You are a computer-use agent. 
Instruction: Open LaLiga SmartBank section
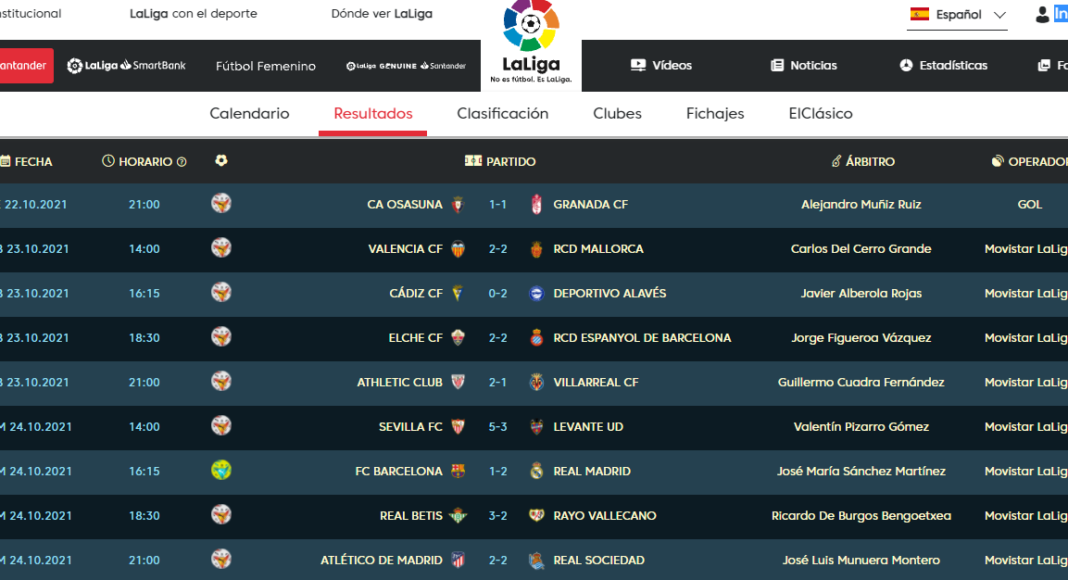tap(126, 66)
